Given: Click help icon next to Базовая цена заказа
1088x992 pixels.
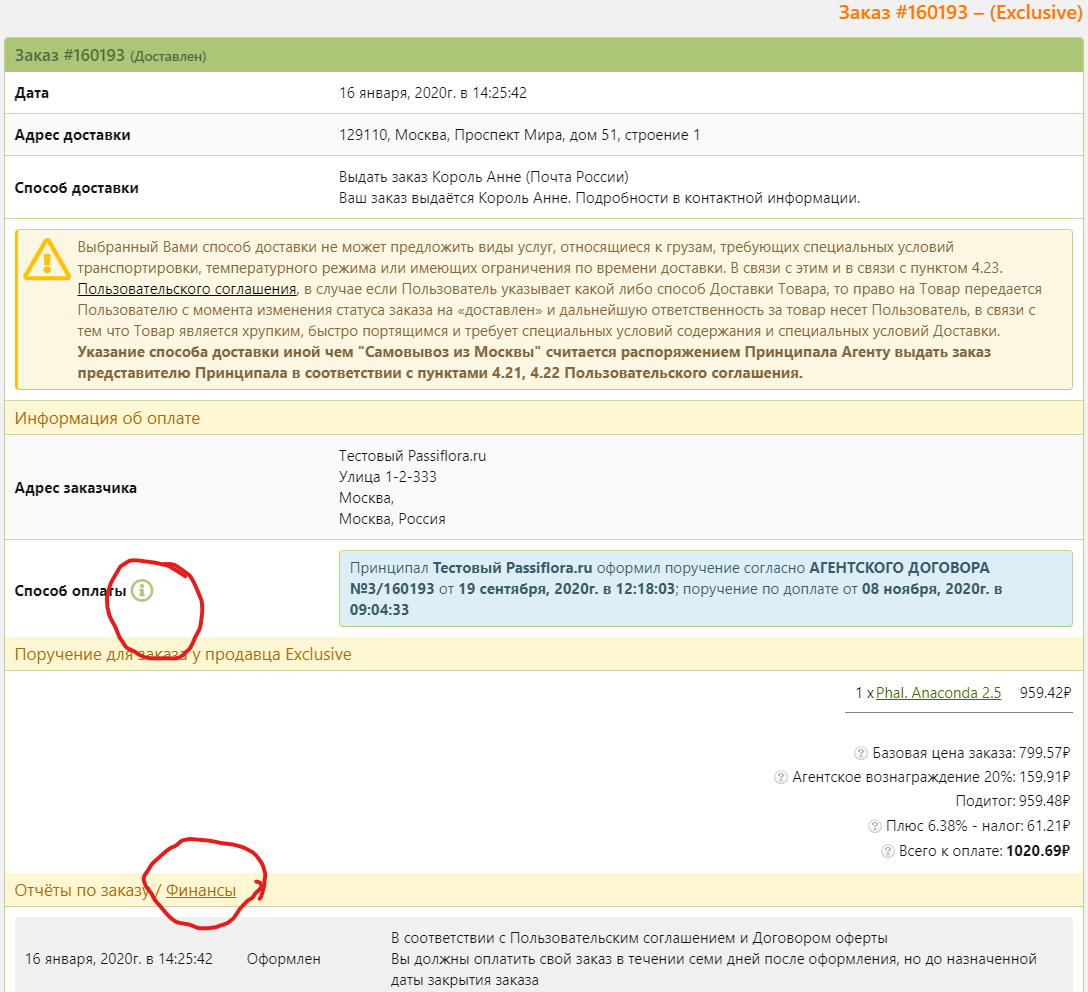Looking at the screenshot, I should pos(860,753).
